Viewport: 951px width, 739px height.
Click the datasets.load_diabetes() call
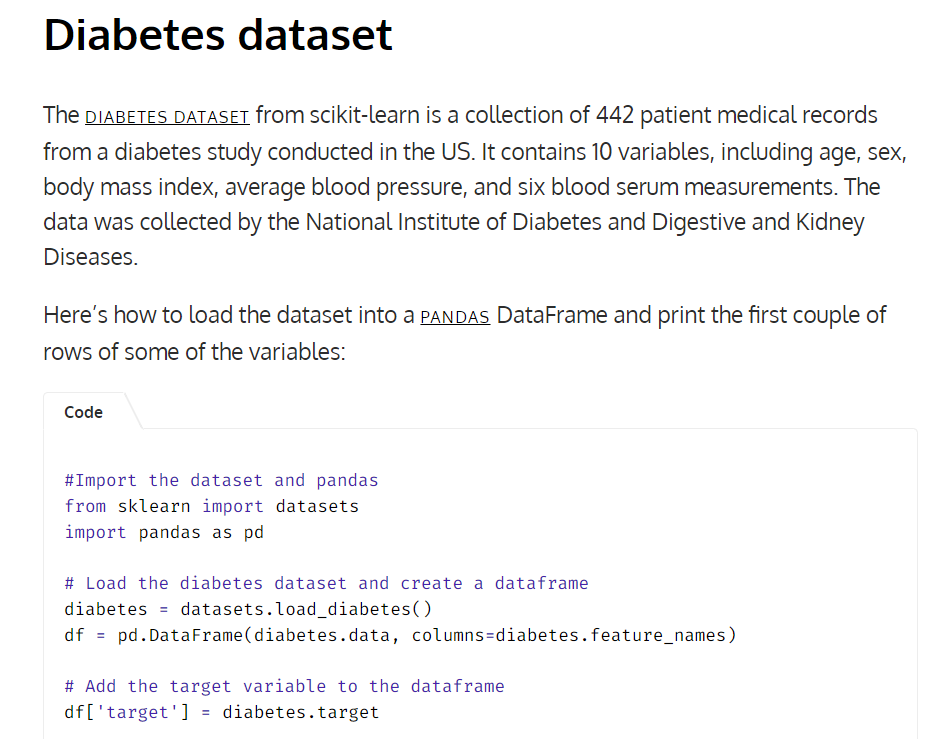(306, 609)
